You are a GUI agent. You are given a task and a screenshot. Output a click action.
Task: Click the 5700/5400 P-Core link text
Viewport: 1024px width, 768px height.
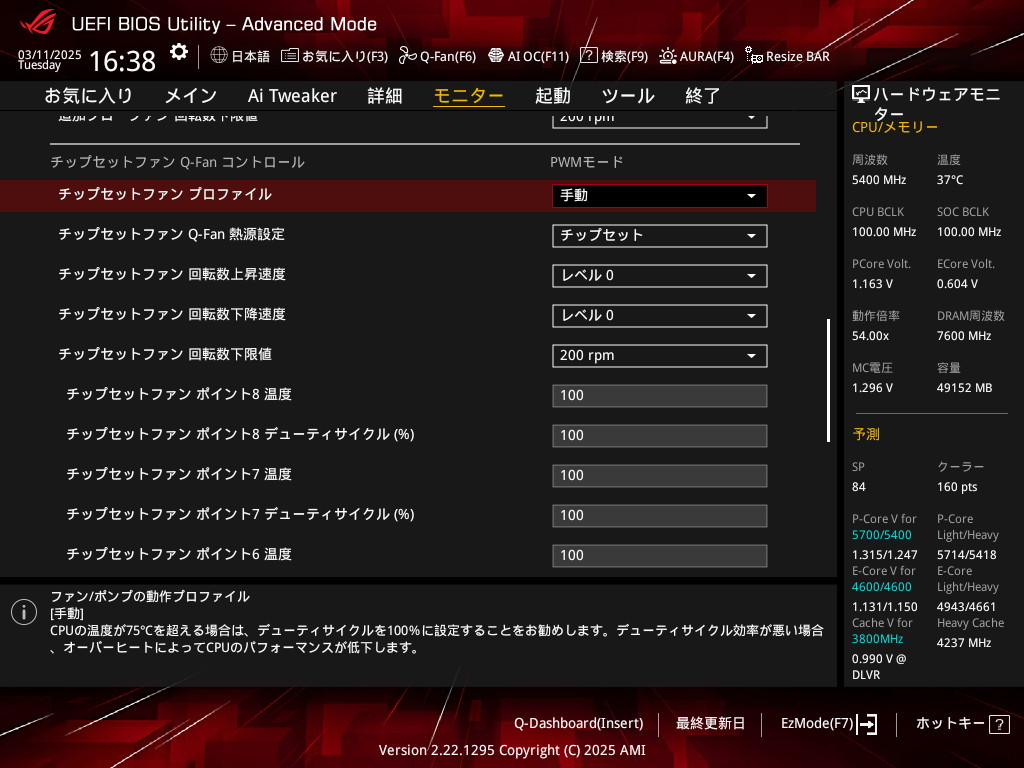(882, 535)
